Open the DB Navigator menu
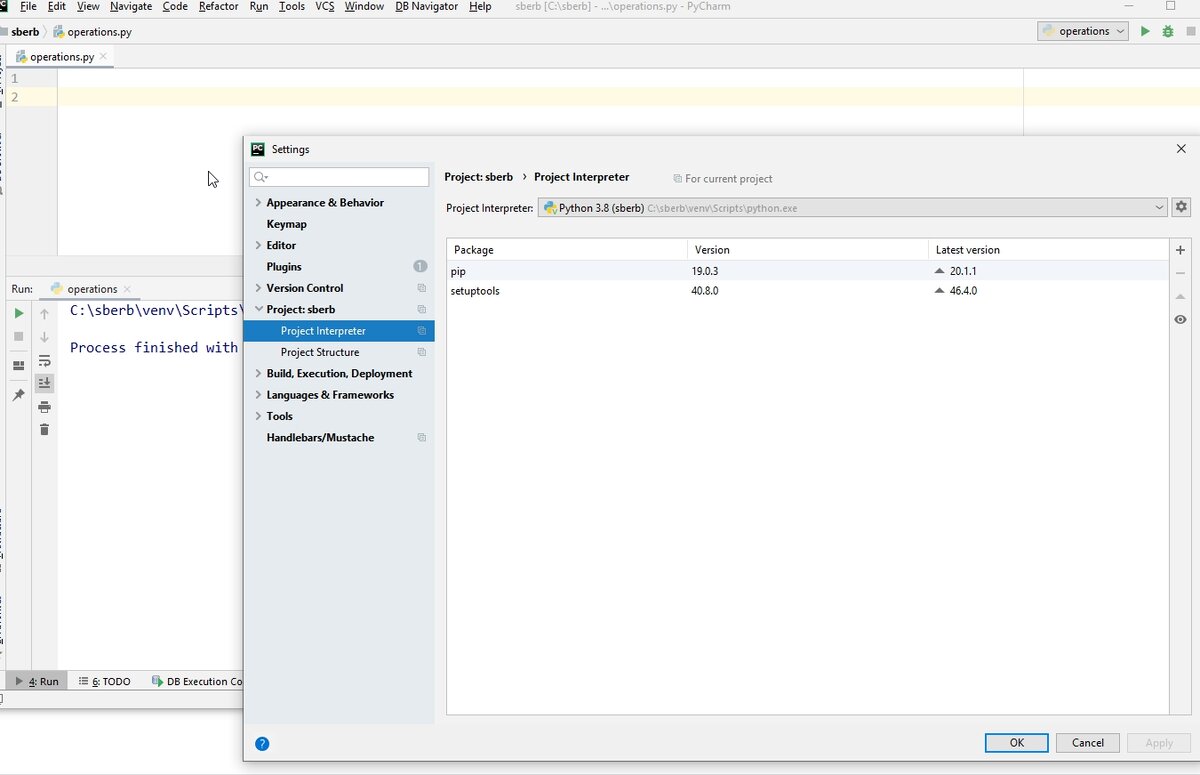Viewport: 1200px width, 775px height. click(x=426, y=6)
